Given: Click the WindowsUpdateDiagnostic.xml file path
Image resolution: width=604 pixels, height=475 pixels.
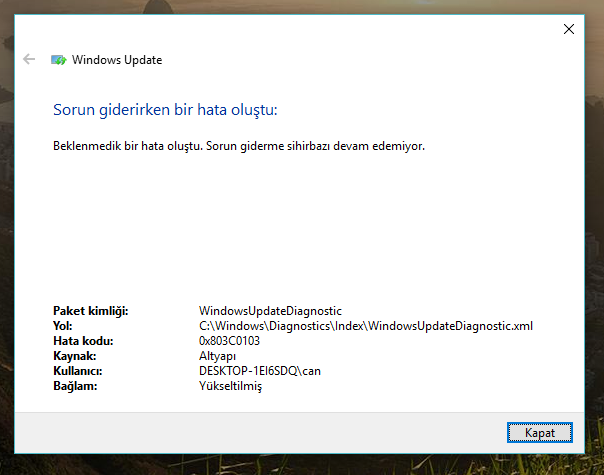Looking at the screenshot, I should 366,326.
